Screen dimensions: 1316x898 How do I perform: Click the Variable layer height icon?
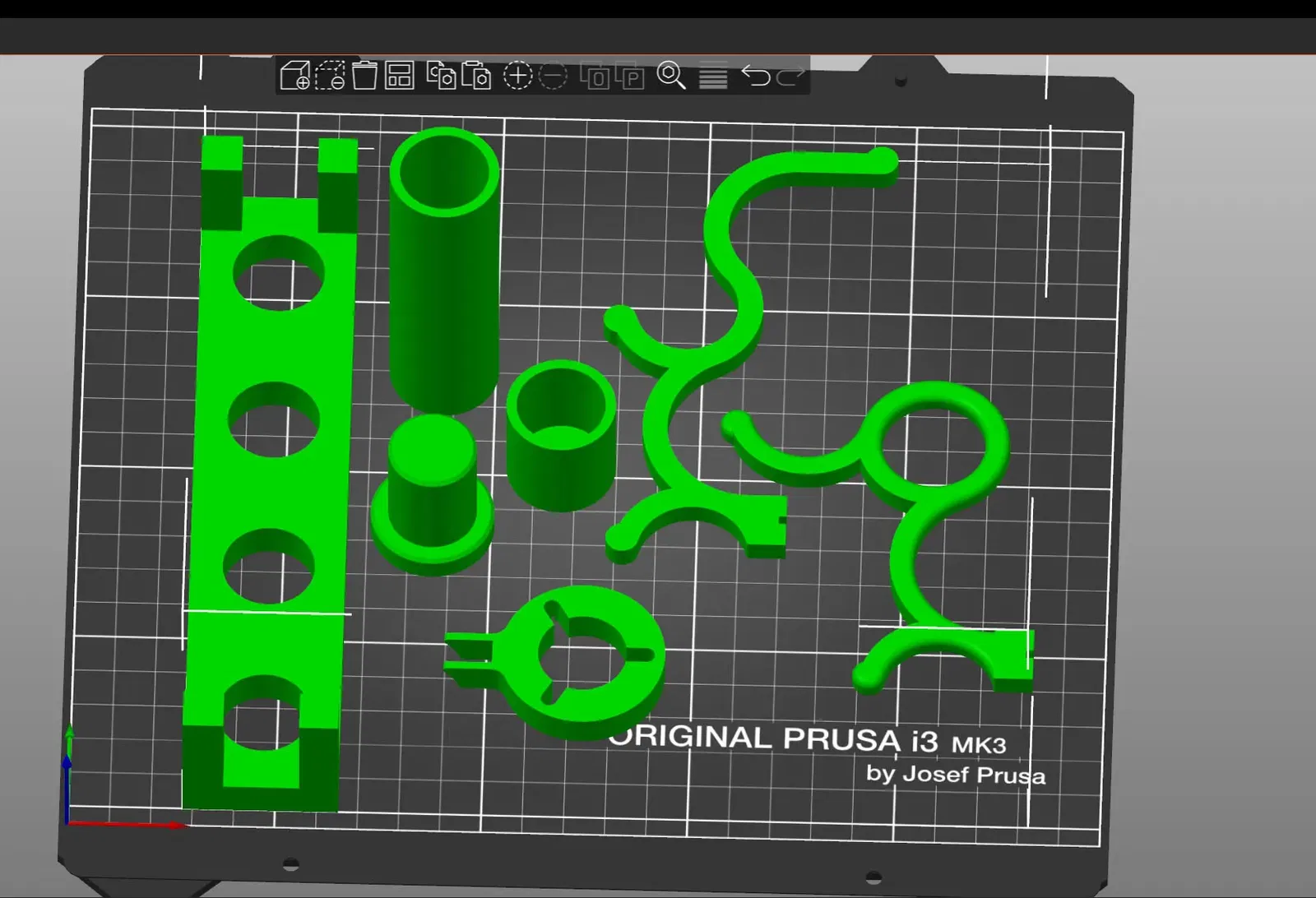coord(713,76)
